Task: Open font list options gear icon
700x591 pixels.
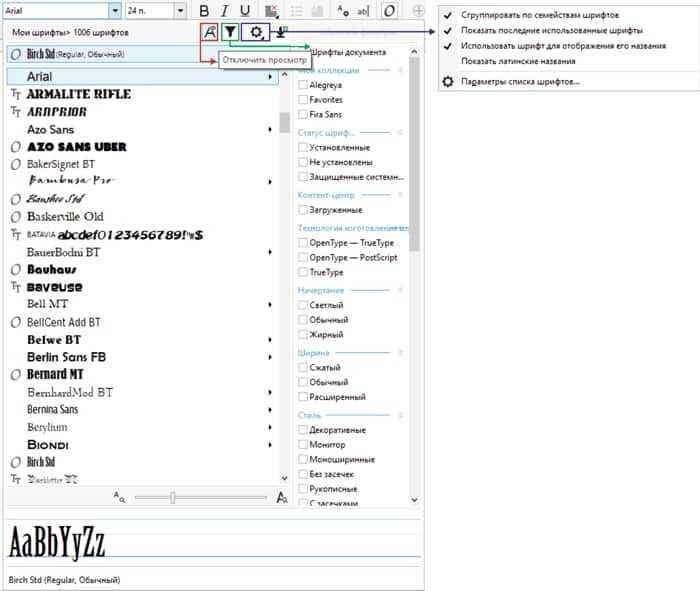Action: click(256, 32)
